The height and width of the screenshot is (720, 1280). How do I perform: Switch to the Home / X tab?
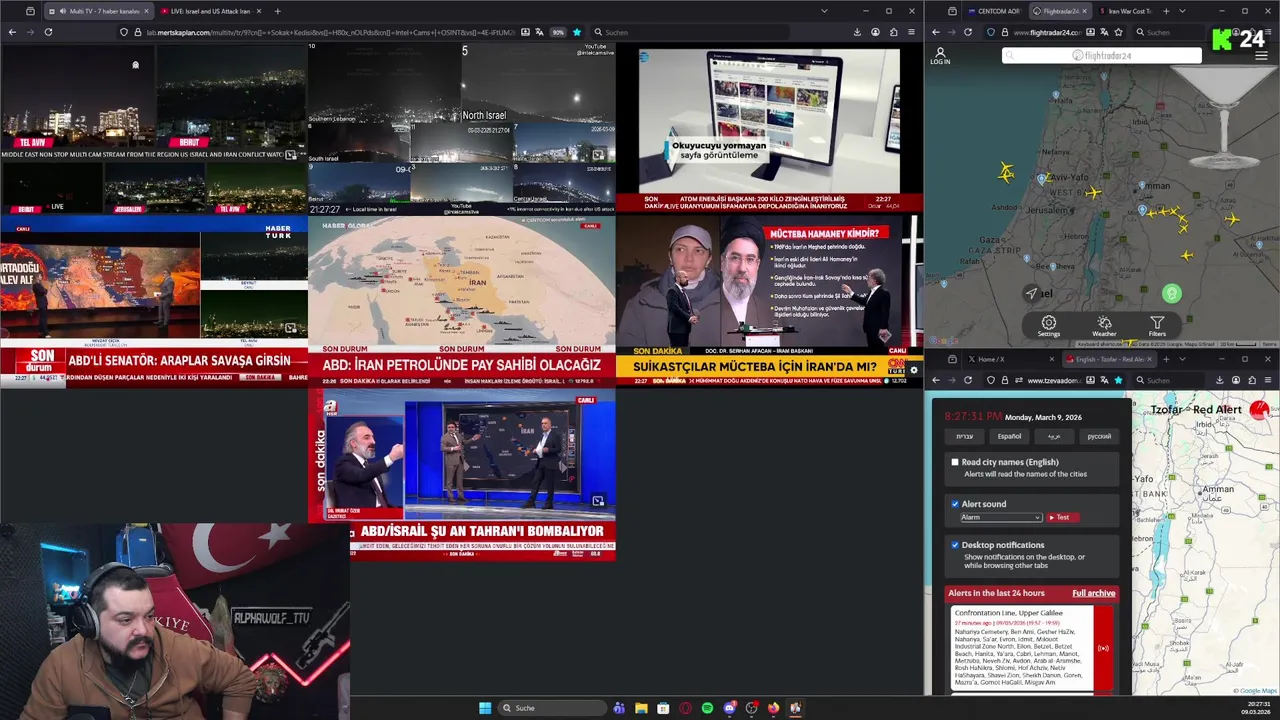click(1009, 359)
